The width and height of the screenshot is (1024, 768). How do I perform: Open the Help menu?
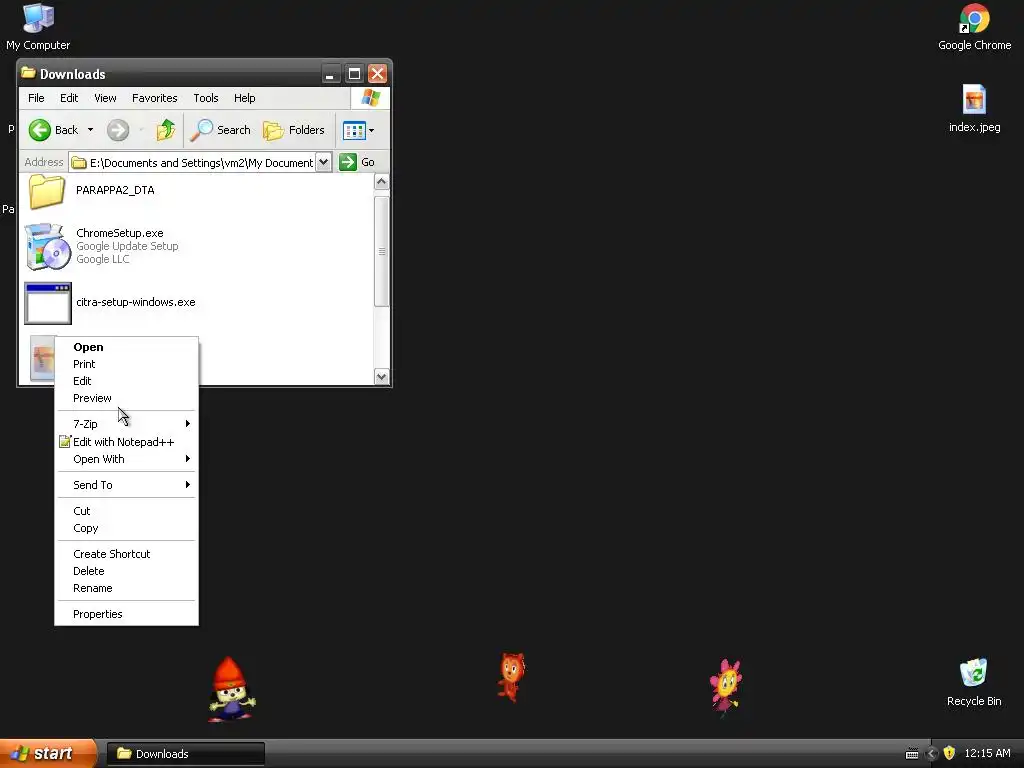[x=244, y=98]
